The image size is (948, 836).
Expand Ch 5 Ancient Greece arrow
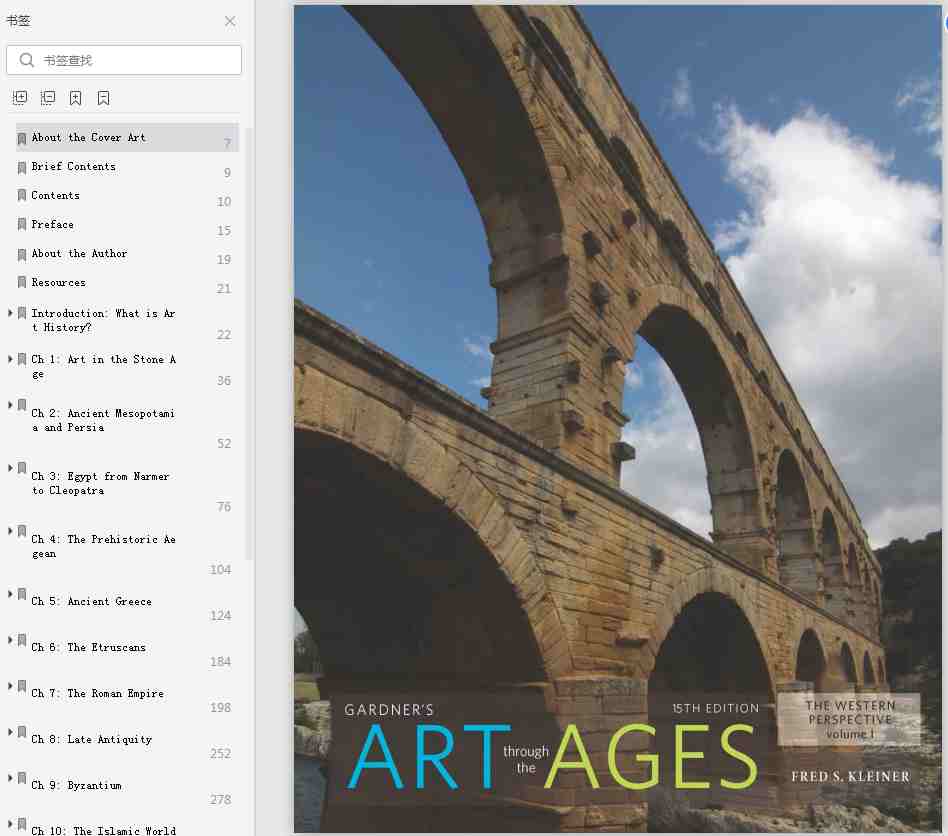pyautogui.click(x=10, y=594)
